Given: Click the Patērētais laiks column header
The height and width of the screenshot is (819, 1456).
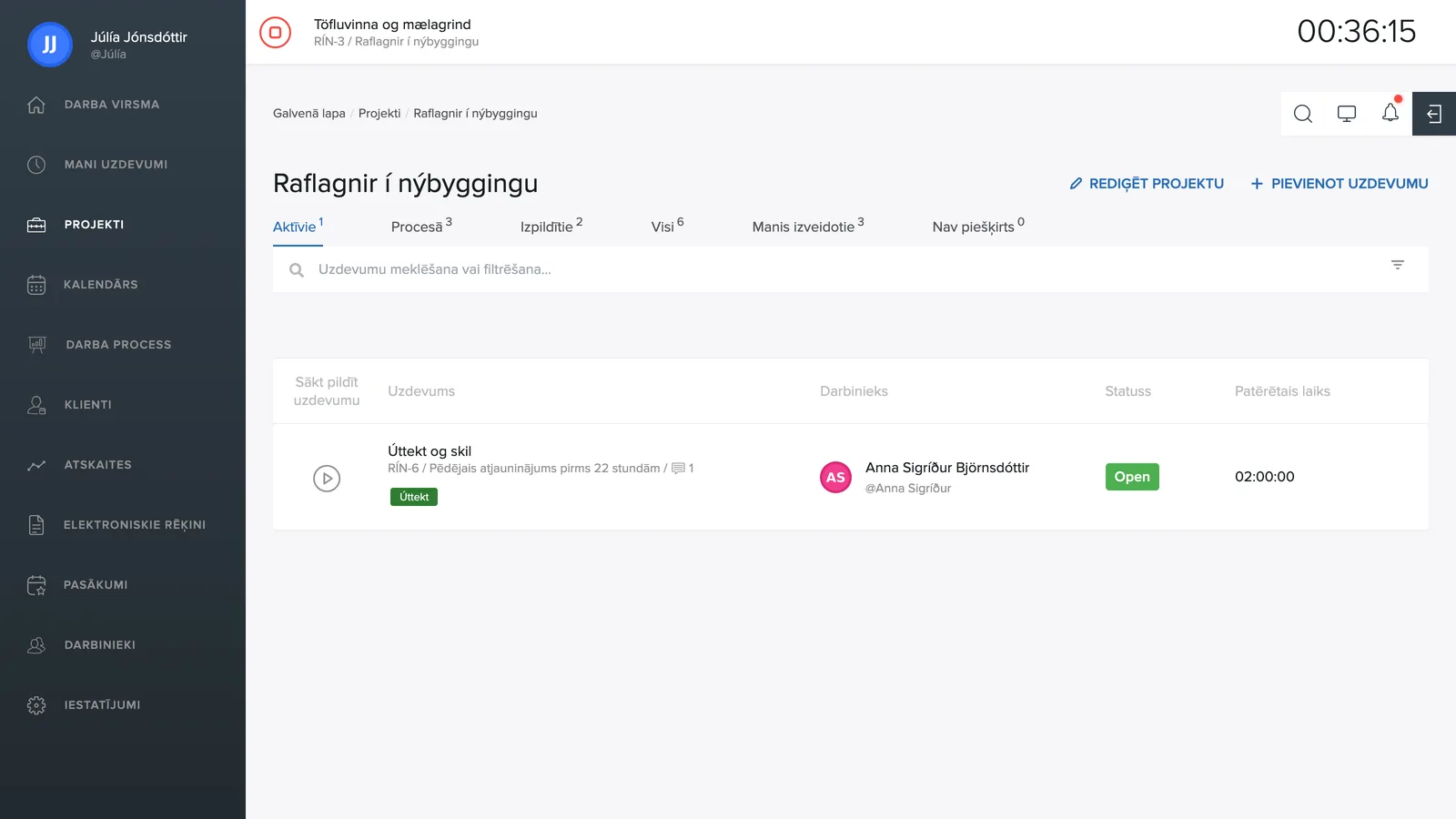Looking at the screenshot, I should (x=1282, y=391).
